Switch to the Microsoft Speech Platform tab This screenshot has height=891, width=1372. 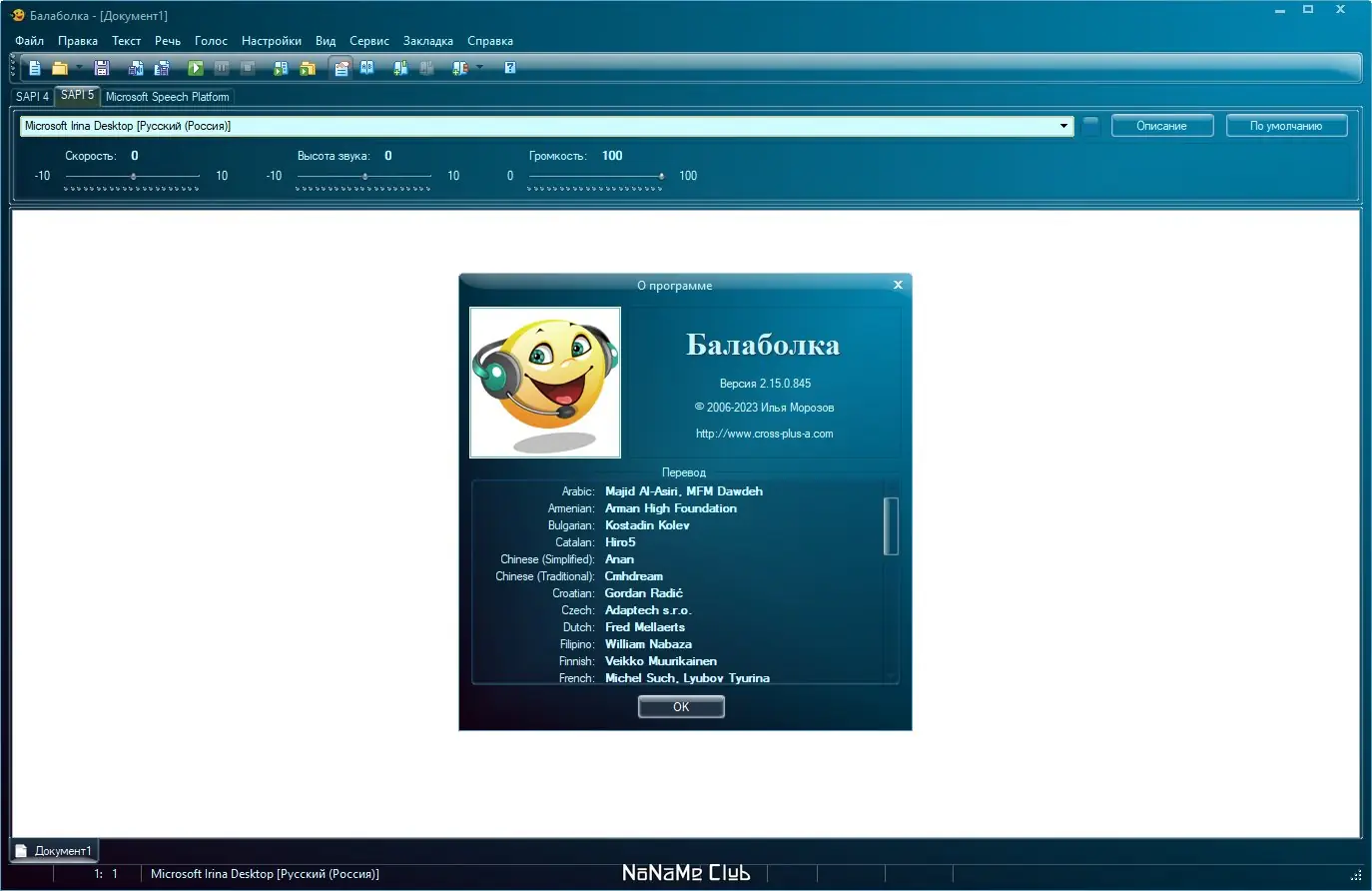point(168,97)
